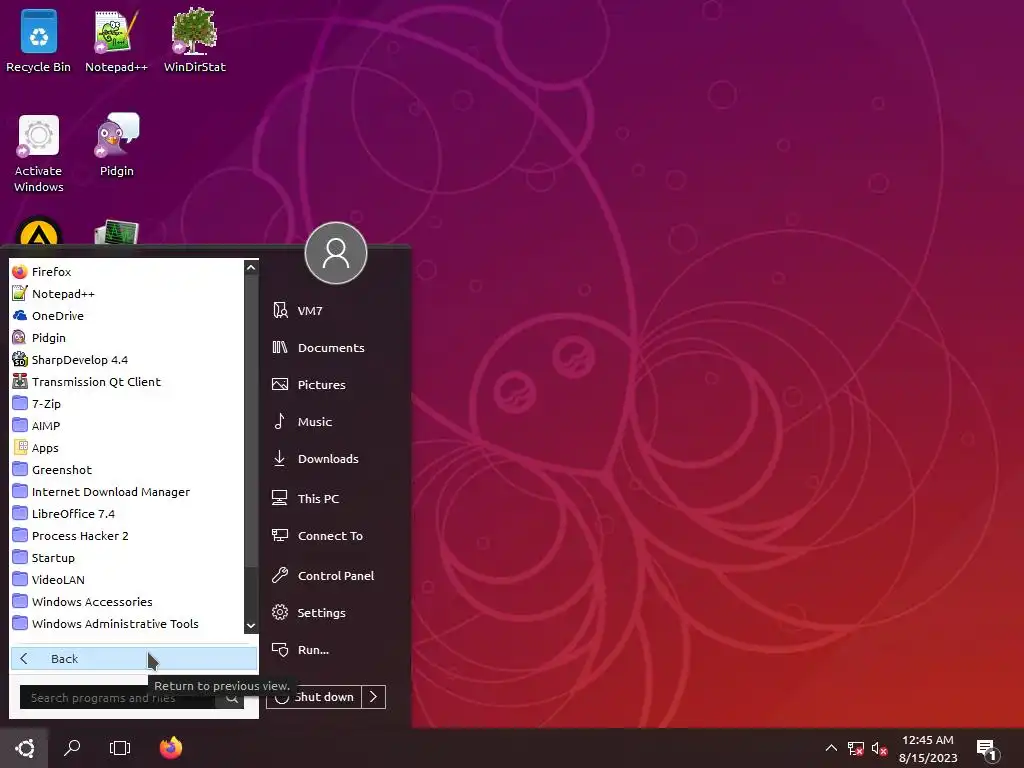Click the network status tray icon
This screenshot has width=1024, height=768.
coord(855,748)
